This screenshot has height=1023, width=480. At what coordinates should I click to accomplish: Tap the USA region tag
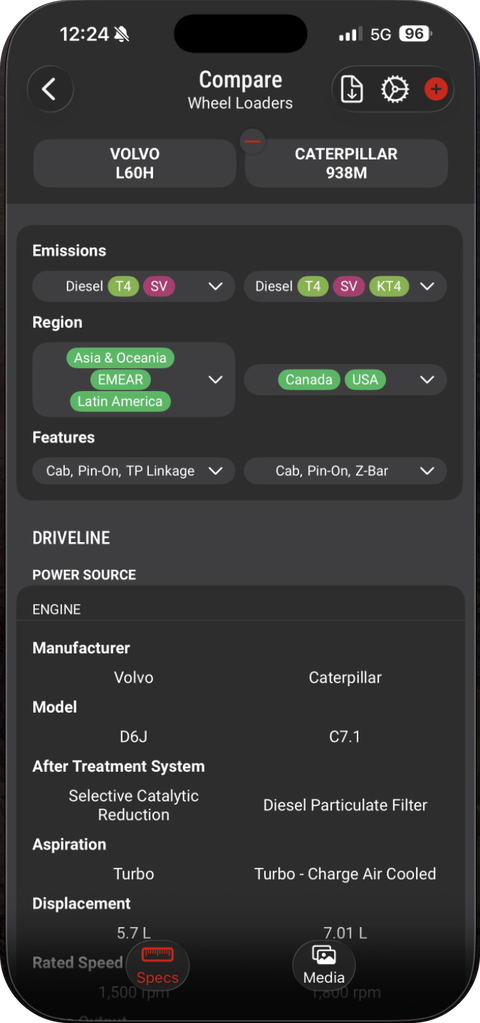pyautogui.click(x=365, y=380)
